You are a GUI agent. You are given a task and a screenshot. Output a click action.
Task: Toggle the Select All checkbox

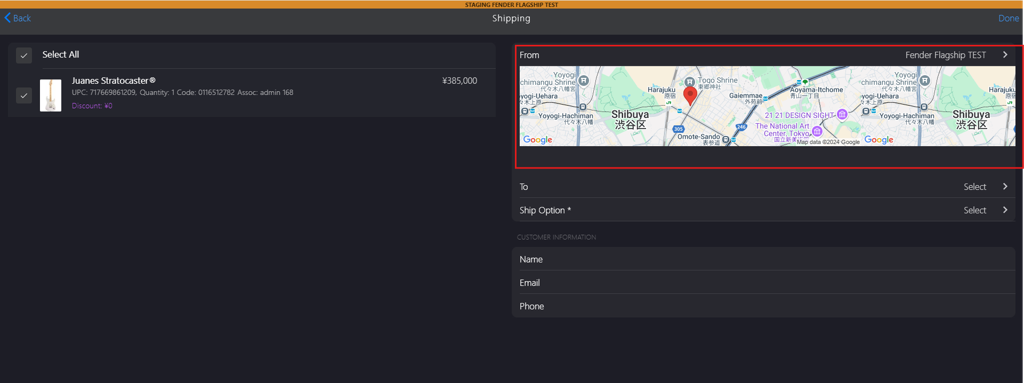(x=24, y=56)
